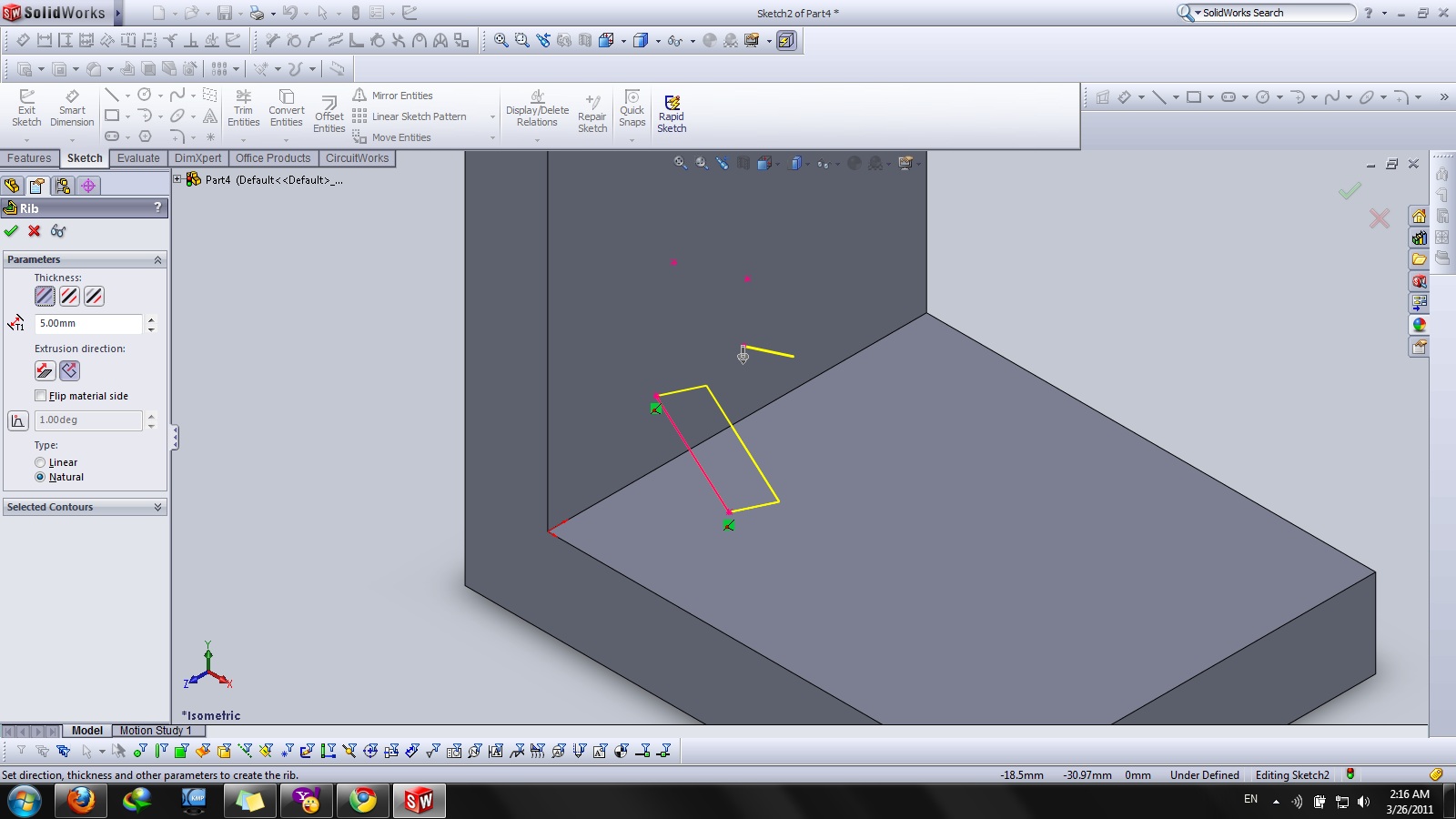Enable the Flip material side checkbox

(41, 396)
